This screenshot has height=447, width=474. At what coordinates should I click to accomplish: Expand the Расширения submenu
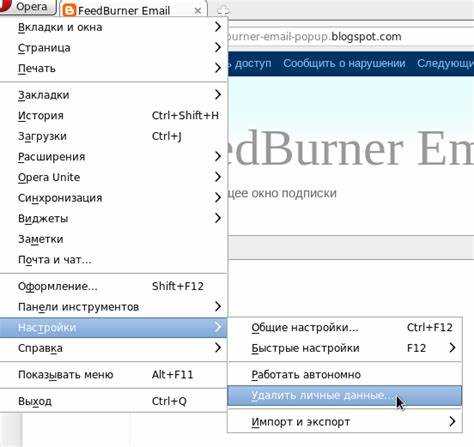point(113,156)
